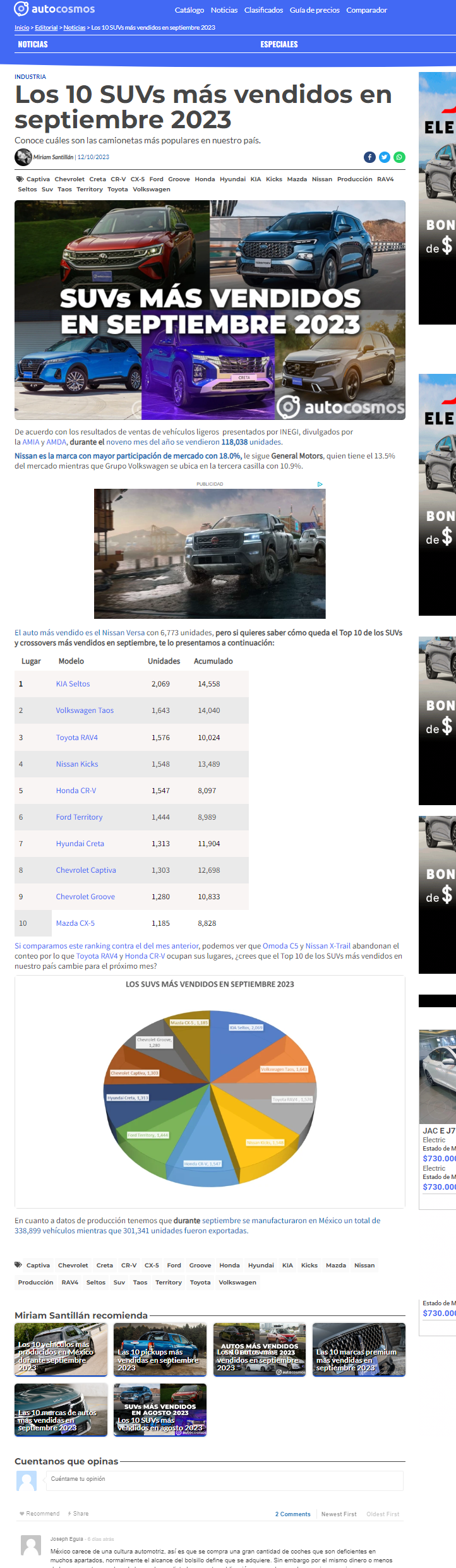The height and width of the screenshot is (1568, 456).
Task: Open recommended article on 10 marcas premium
Action: point(359,1350)
